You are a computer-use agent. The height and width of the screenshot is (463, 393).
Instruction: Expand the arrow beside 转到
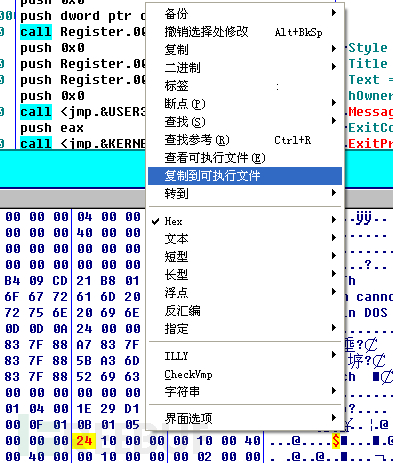click(x=334, y=193)
